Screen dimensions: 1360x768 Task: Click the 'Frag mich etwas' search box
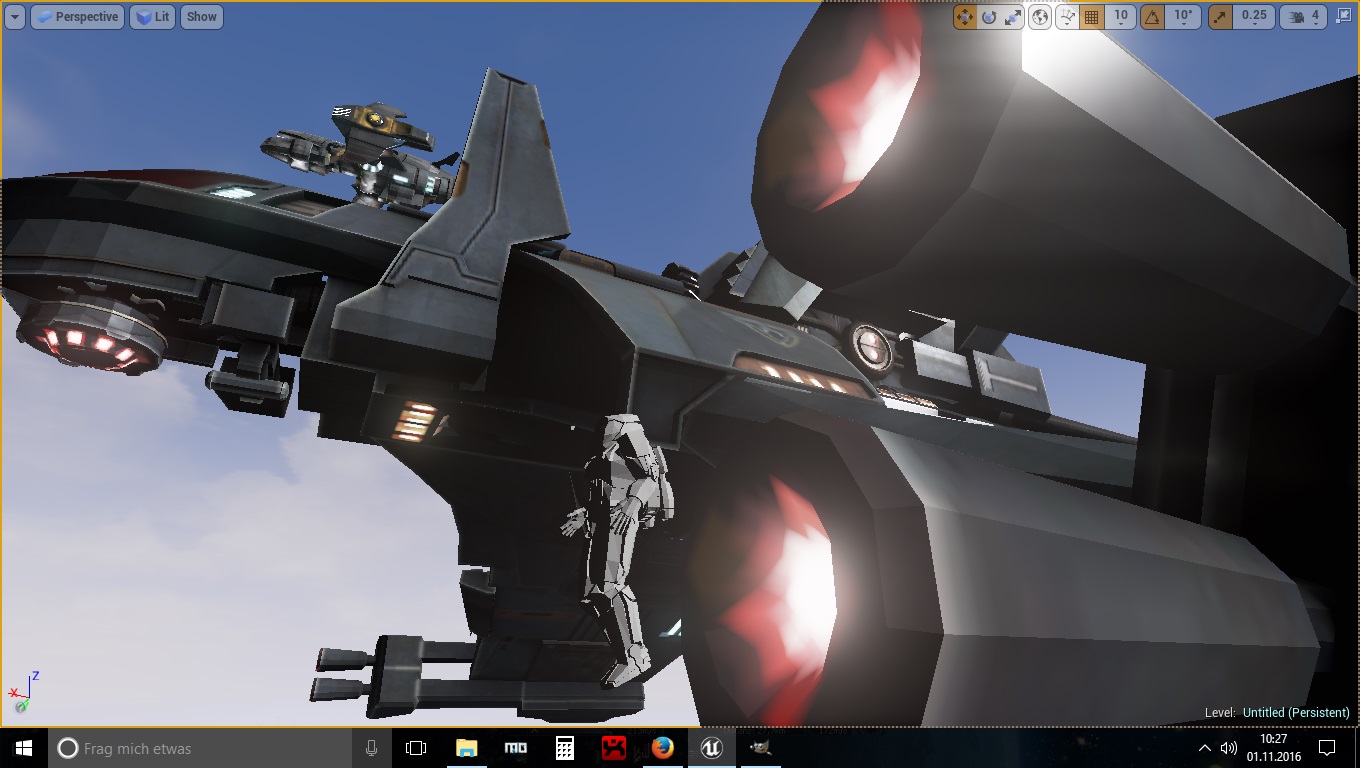click(200, 748)
